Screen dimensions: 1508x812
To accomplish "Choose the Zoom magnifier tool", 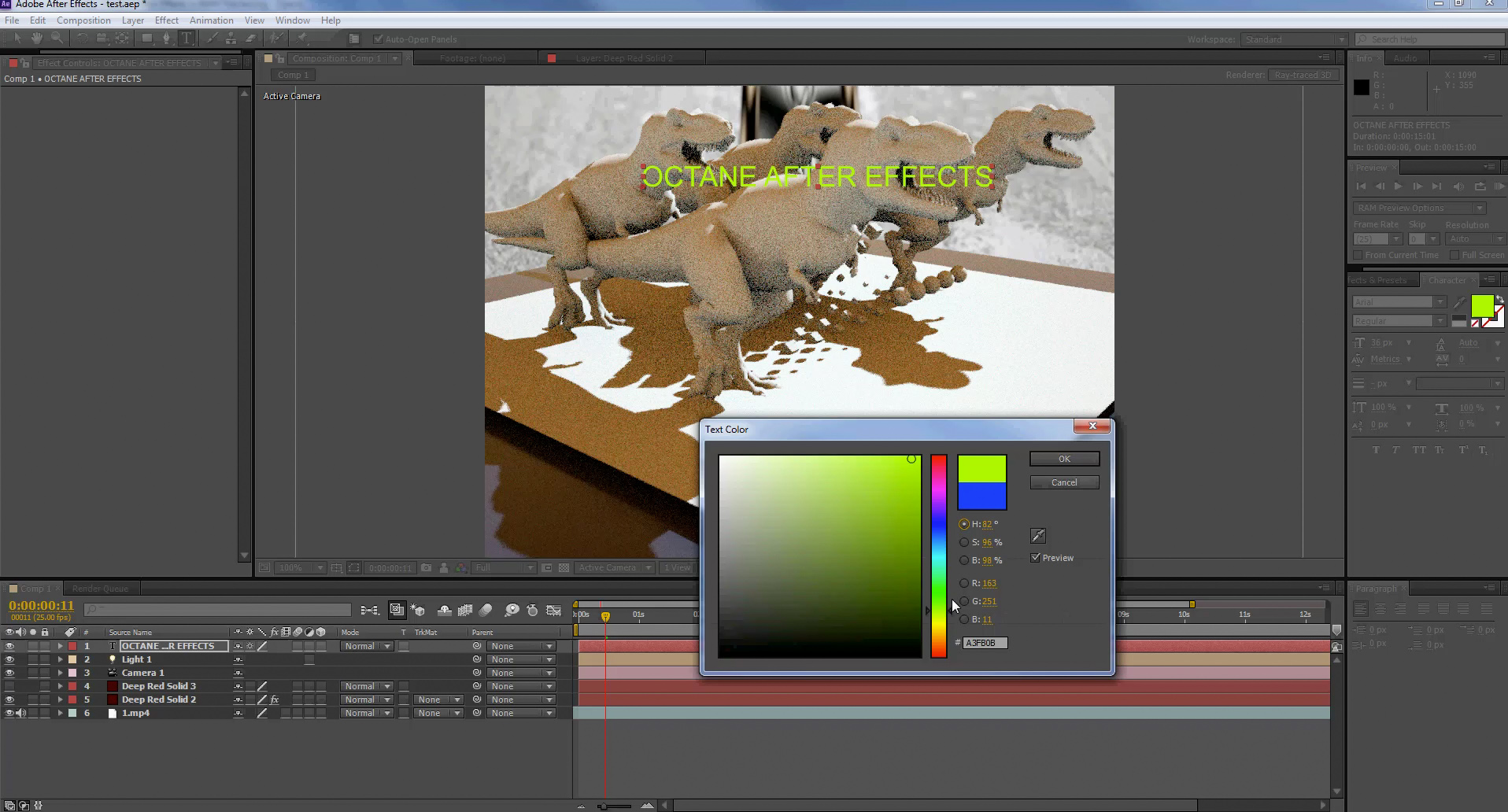I will (x=57, y=39).
